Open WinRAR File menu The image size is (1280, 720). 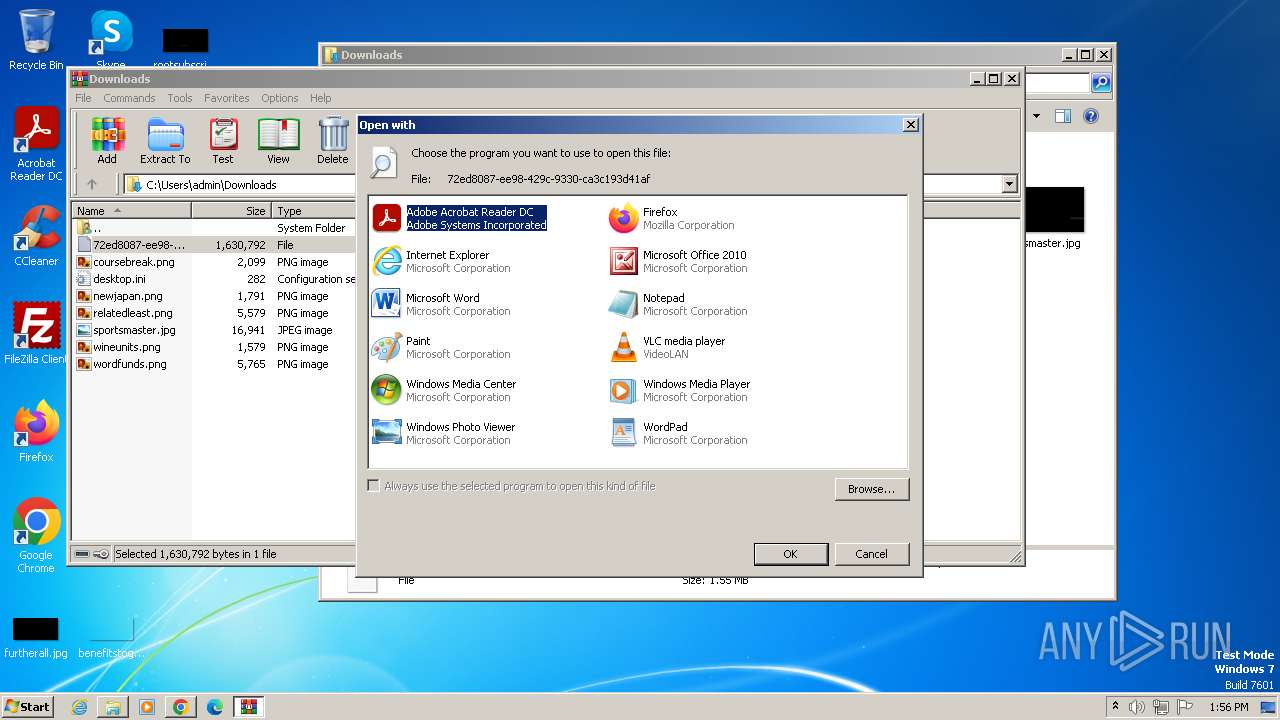[x=83, y=98]
